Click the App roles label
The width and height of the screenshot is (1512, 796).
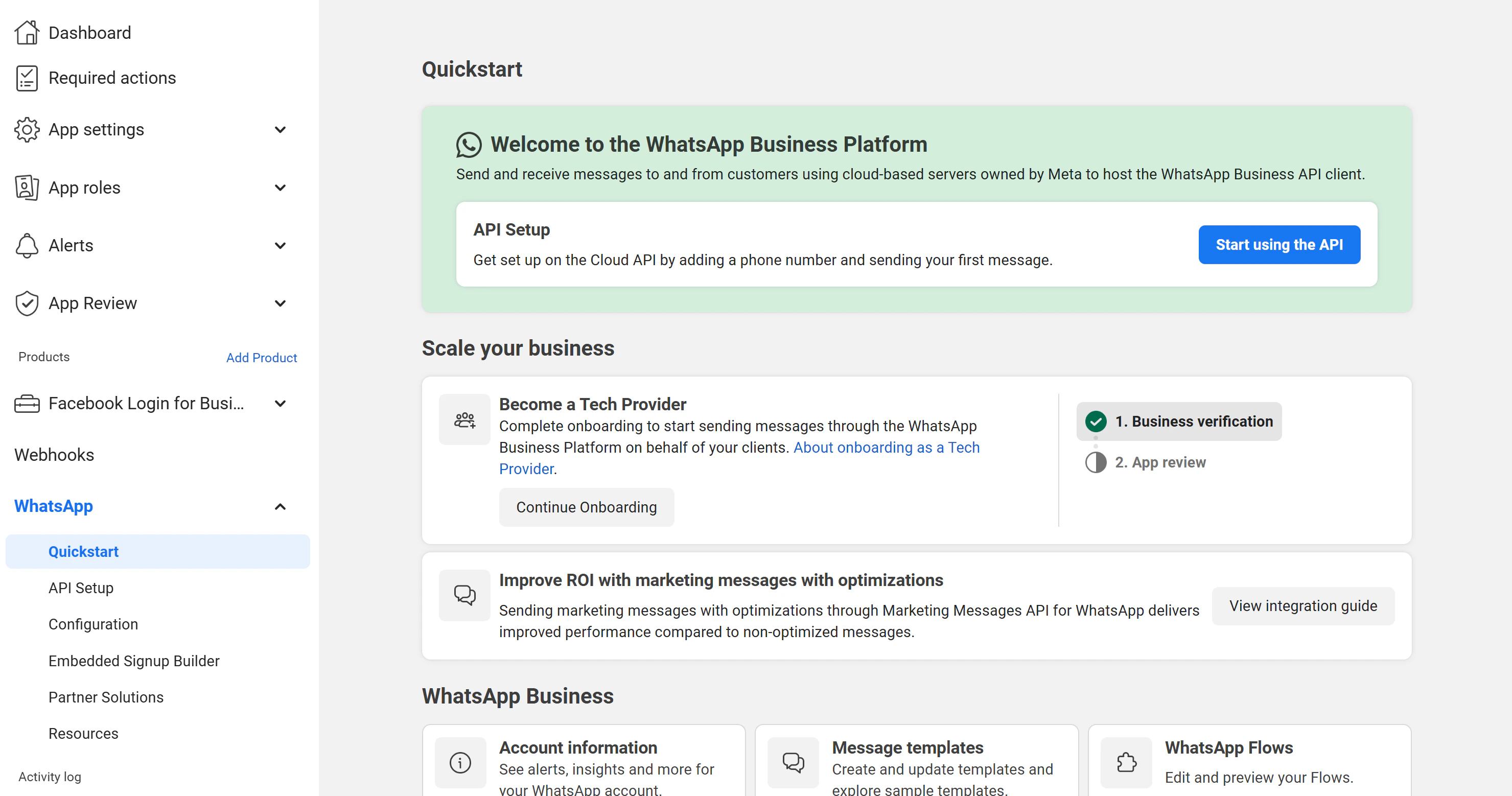click(x=84, y=188)
